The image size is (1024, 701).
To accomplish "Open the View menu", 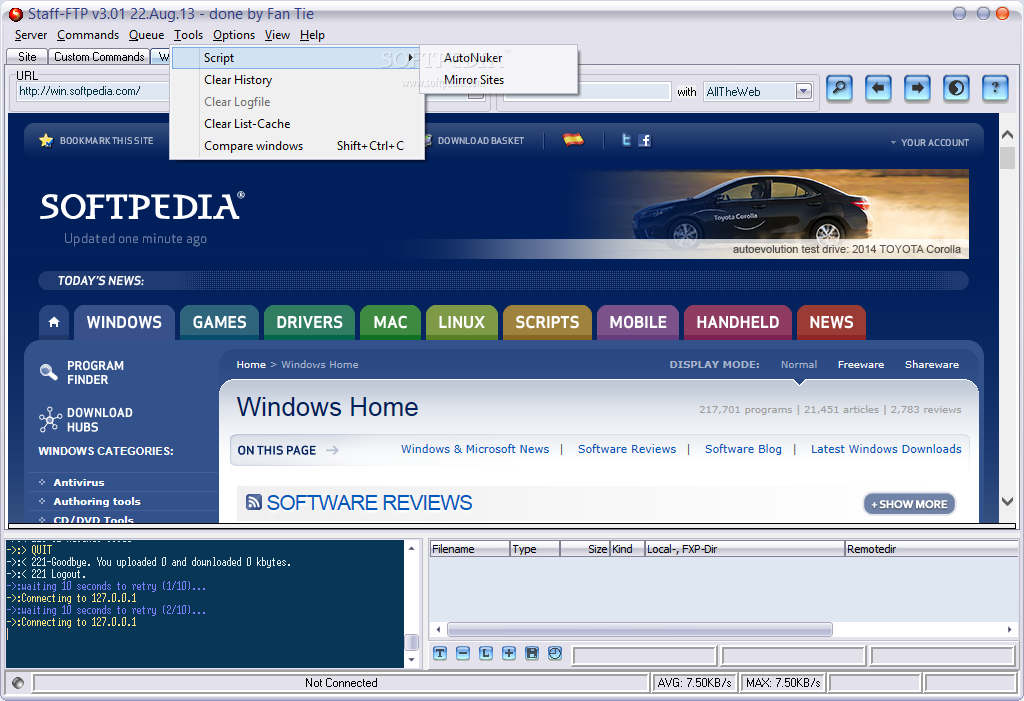I will [277, 35].
